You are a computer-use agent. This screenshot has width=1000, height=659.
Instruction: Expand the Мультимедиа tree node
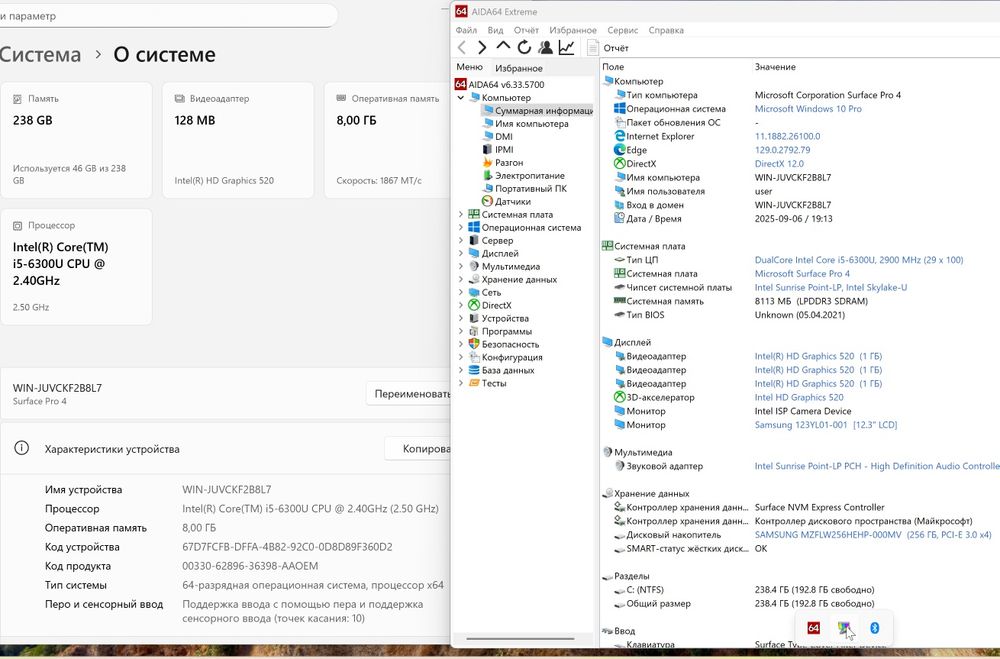460,266
